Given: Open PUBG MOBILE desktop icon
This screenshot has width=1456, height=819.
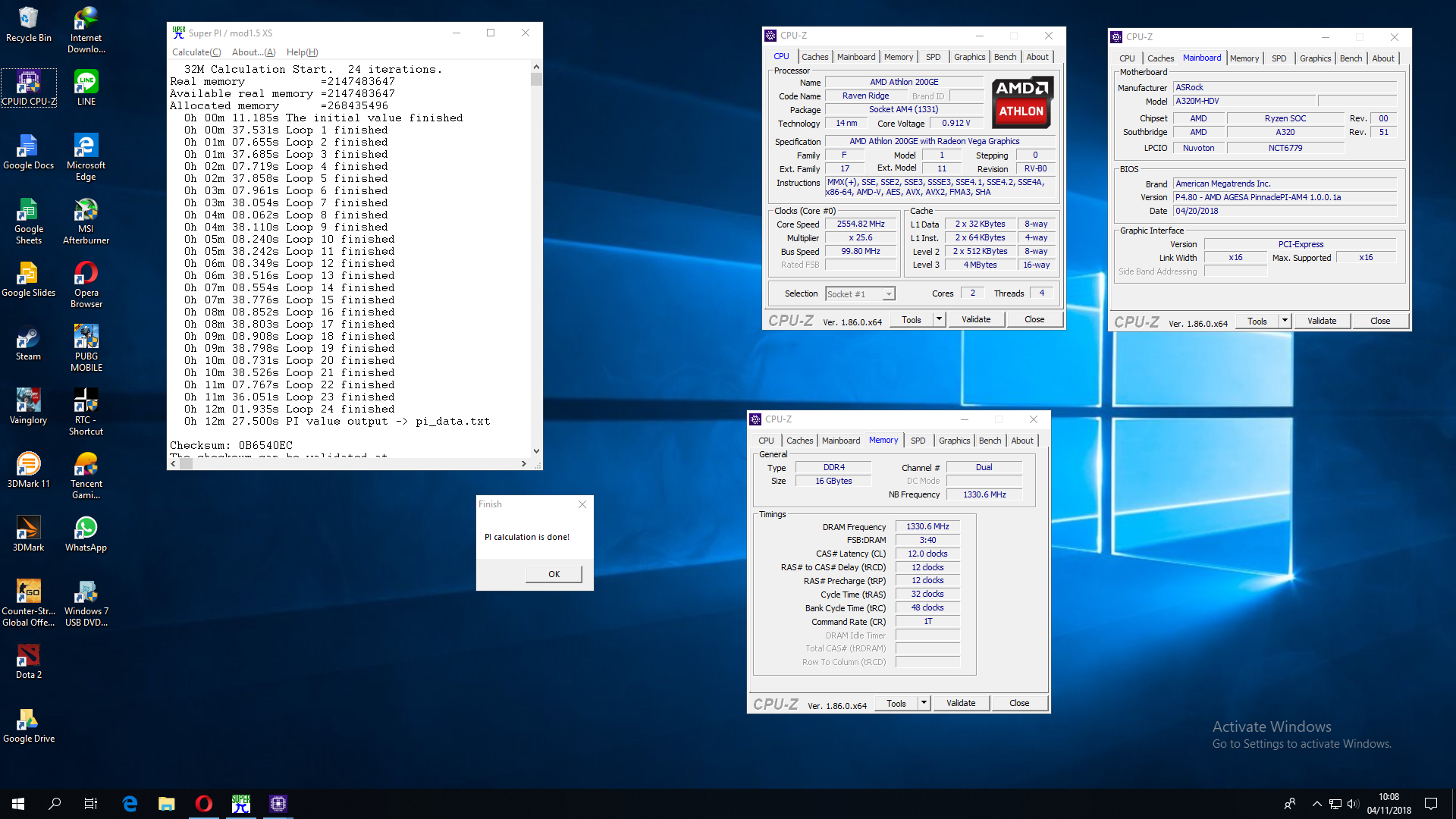Looking at the screenshot, I should point(86,348).
